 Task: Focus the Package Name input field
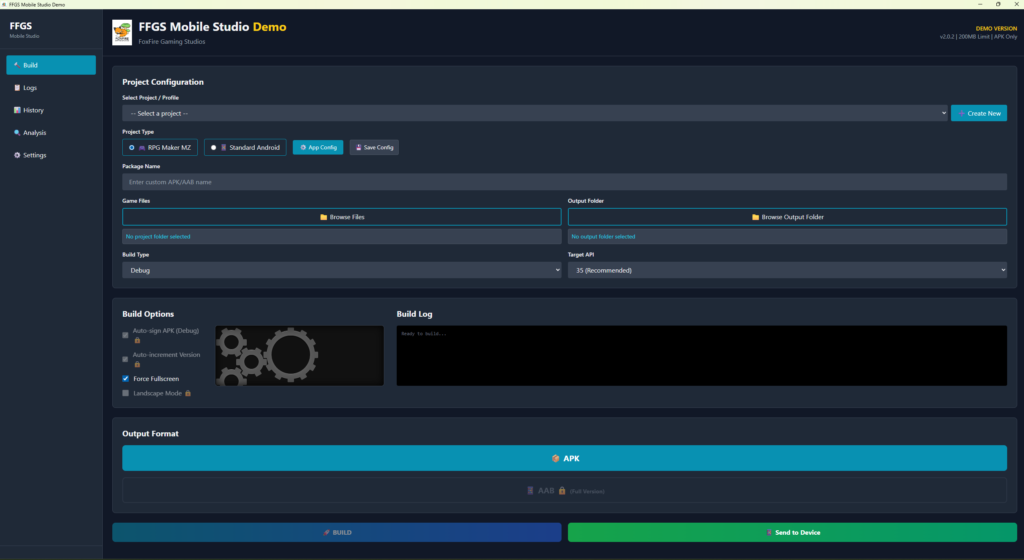[564, 182]
